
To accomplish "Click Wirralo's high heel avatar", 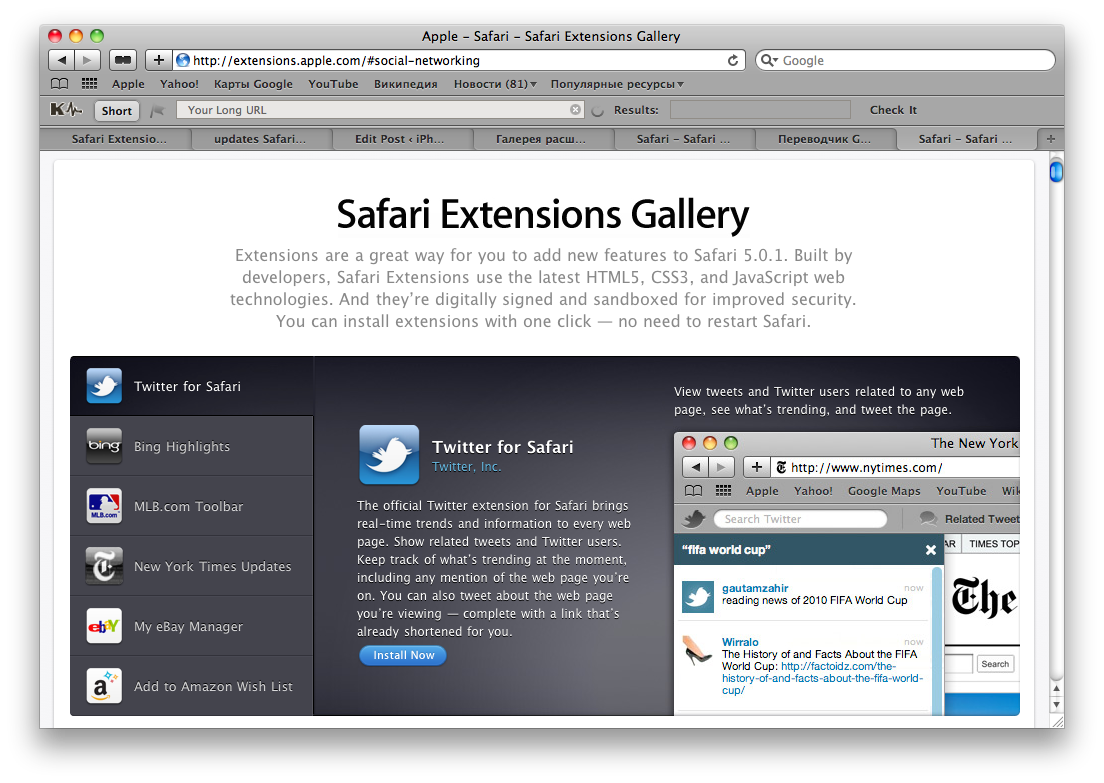I will [x=698, y=650].
